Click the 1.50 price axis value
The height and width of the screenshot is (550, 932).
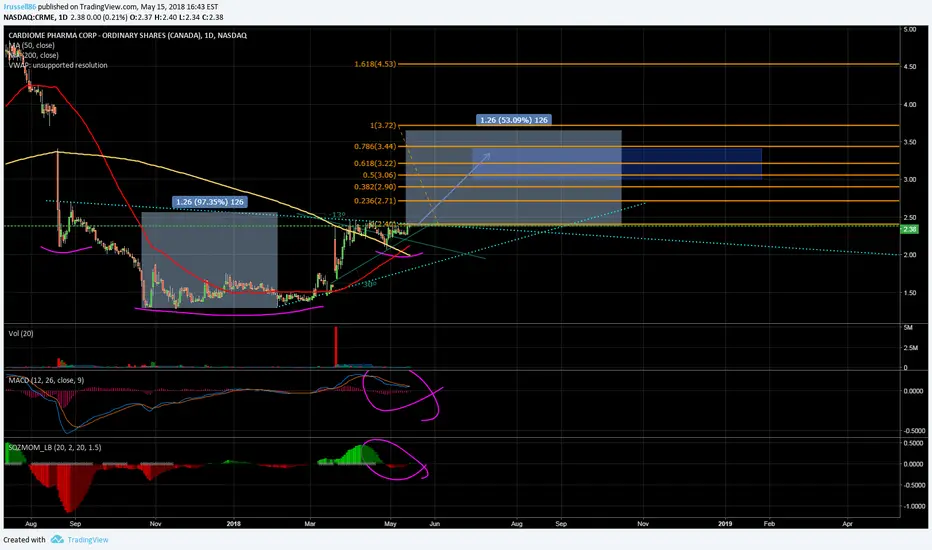tap(909, 293)
